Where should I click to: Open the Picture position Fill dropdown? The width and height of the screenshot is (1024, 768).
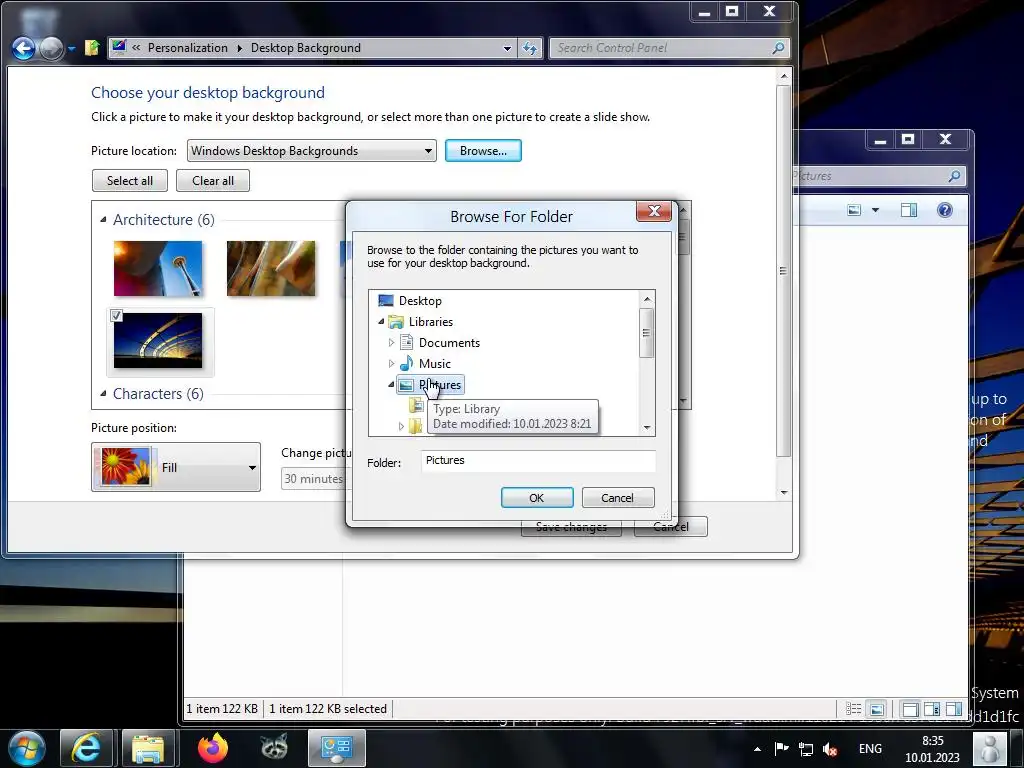(176, 467)
